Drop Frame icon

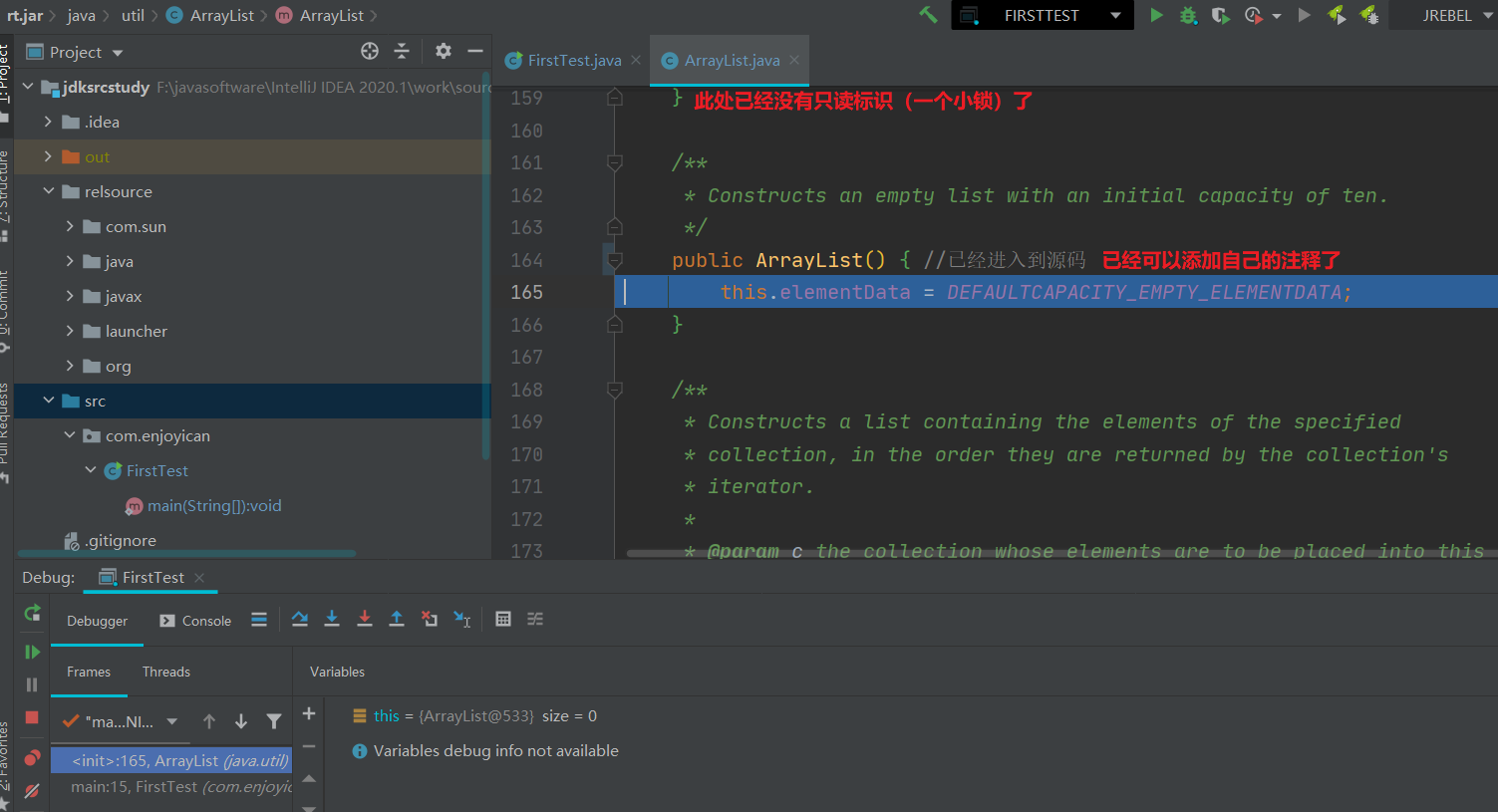pyautogui.click(x=430, y=620)
